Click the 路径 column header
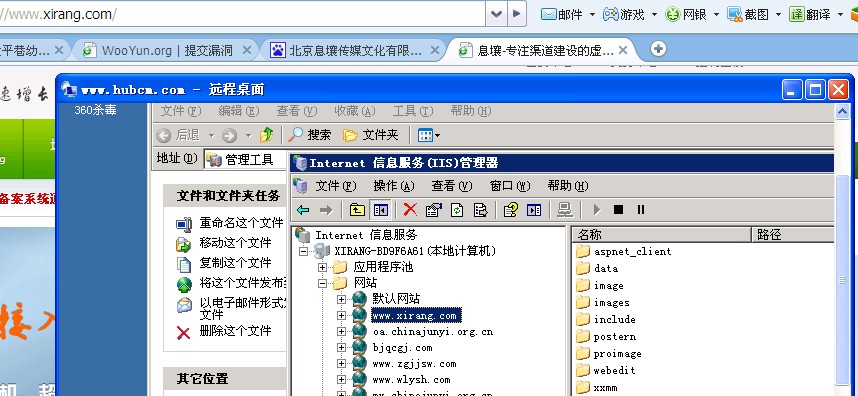This screenshot has height=396, width=858. click(792, 235)
